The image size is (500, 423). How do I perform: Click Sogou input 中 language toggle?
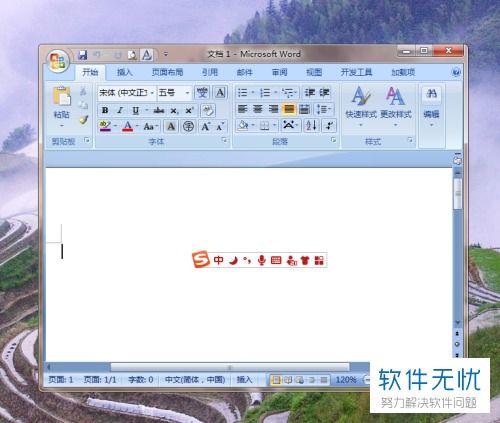[x=218, y=260]
